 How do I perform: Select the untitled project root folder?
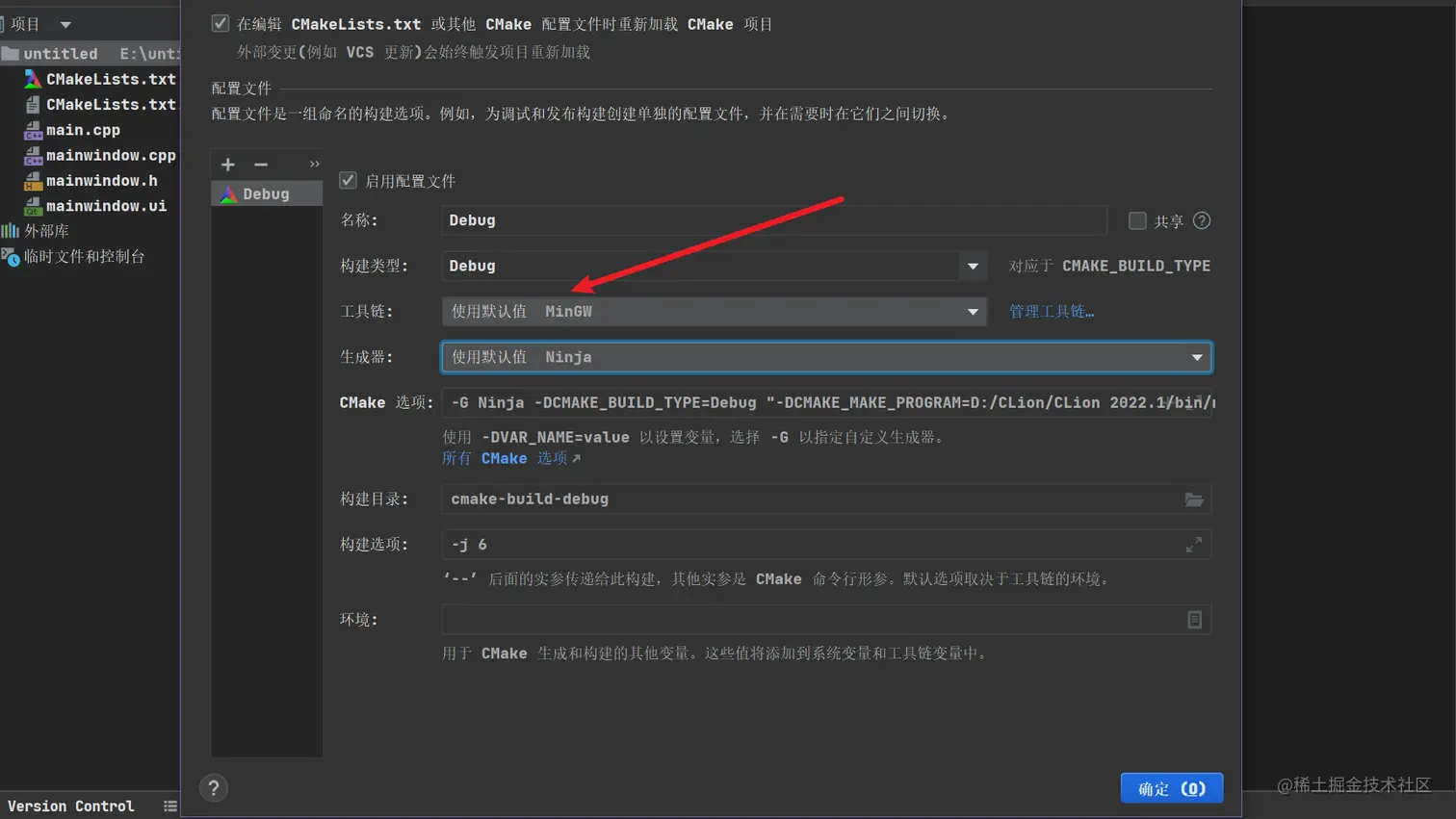point(91,54)
